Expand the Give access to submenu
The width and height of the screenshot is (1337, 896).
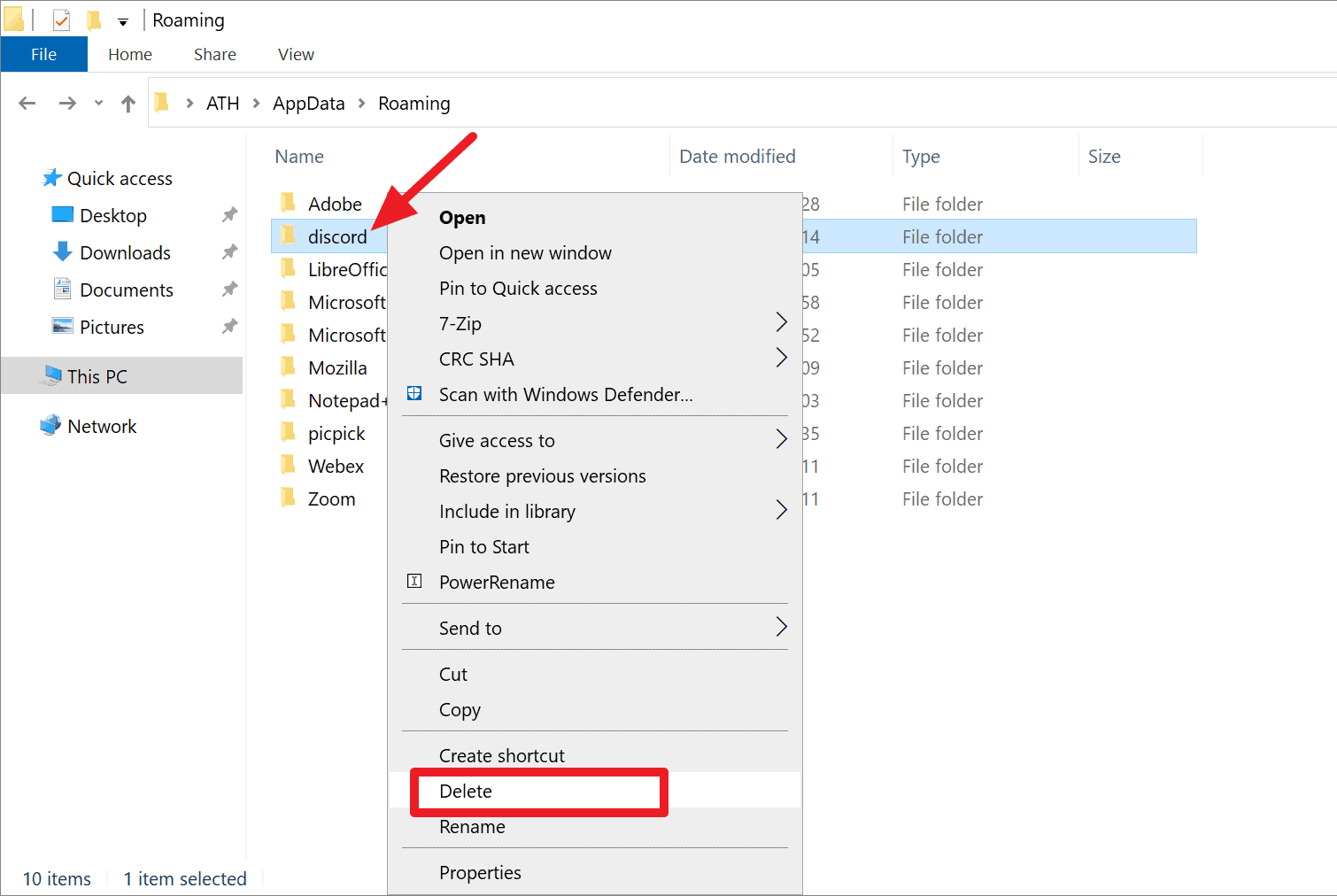781,439
